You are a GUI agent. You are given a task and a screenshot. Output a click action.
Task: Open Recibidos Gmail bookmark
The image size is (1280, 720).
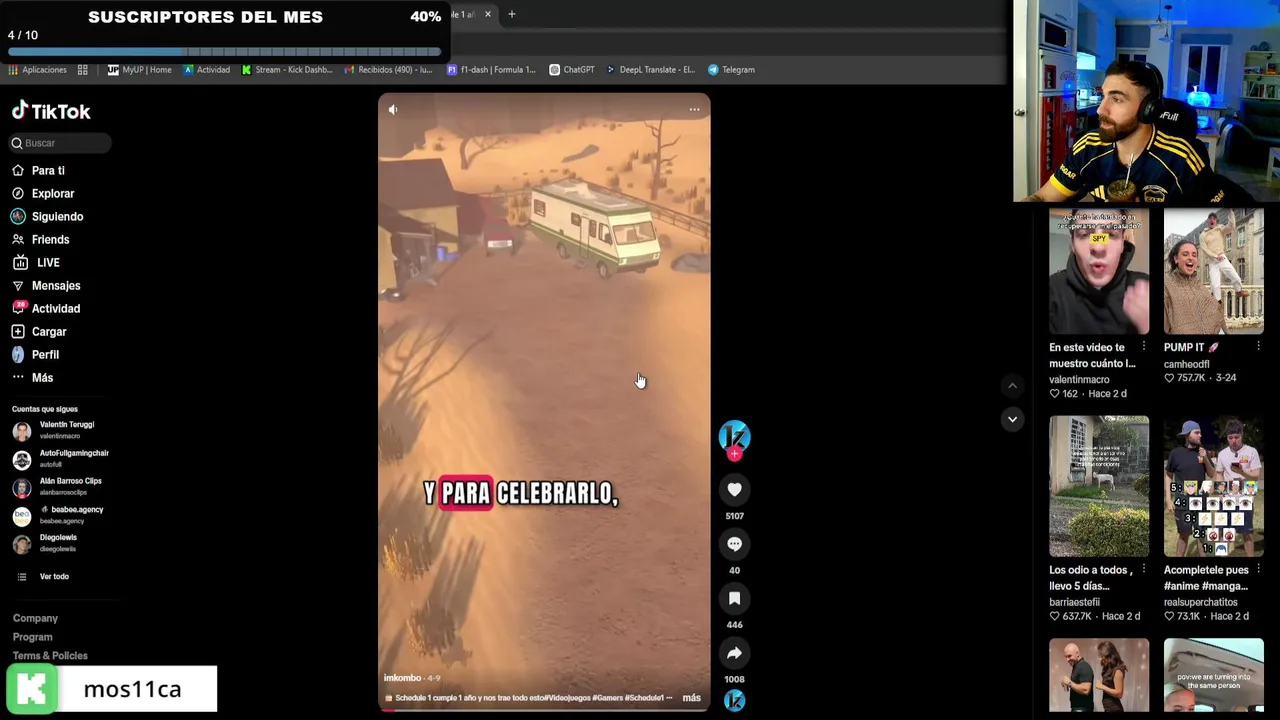[388, 70]
